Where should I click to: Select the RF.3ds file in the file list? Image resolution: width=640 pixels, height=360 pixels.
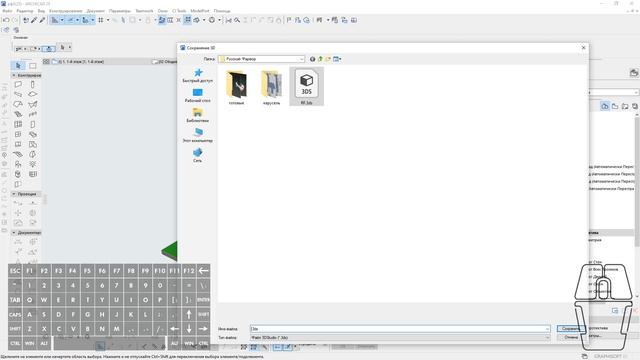pos(307,87)
